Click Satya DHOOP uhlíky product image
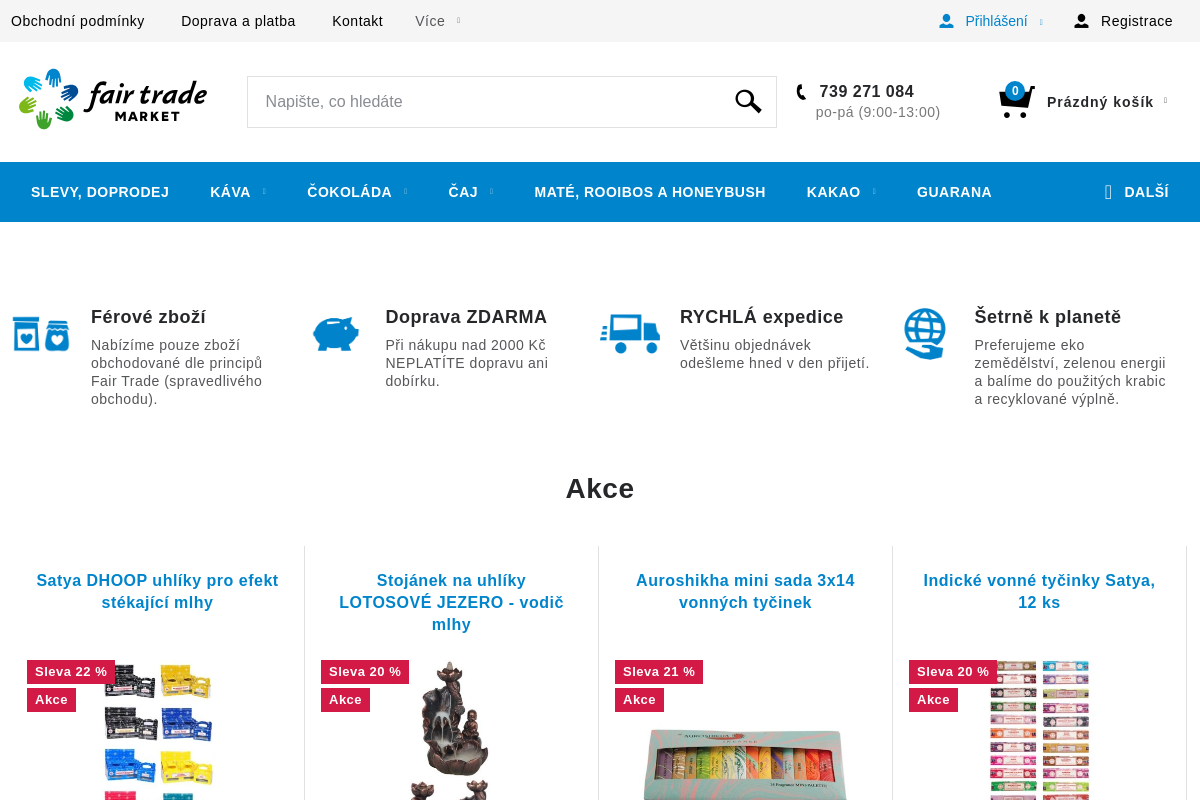 coord(158,730)
